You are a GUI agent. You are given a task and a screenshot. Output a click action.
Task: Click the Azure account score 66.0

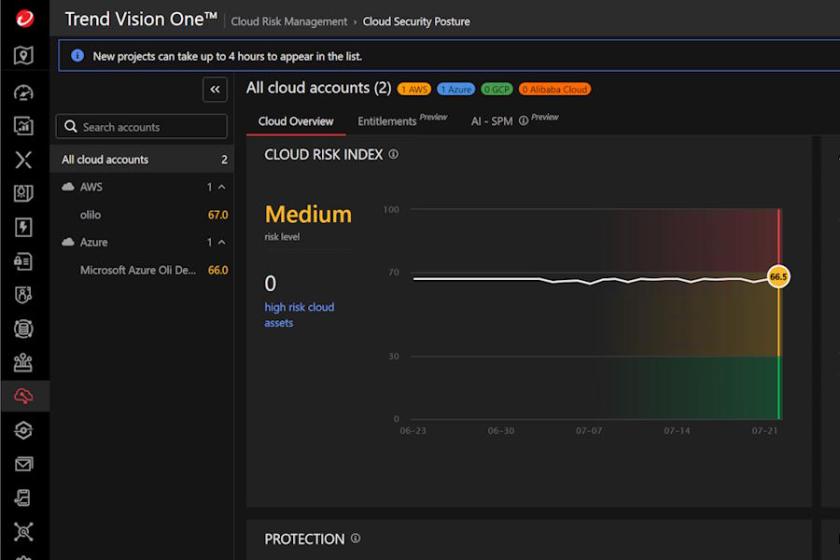coord(218,270)
